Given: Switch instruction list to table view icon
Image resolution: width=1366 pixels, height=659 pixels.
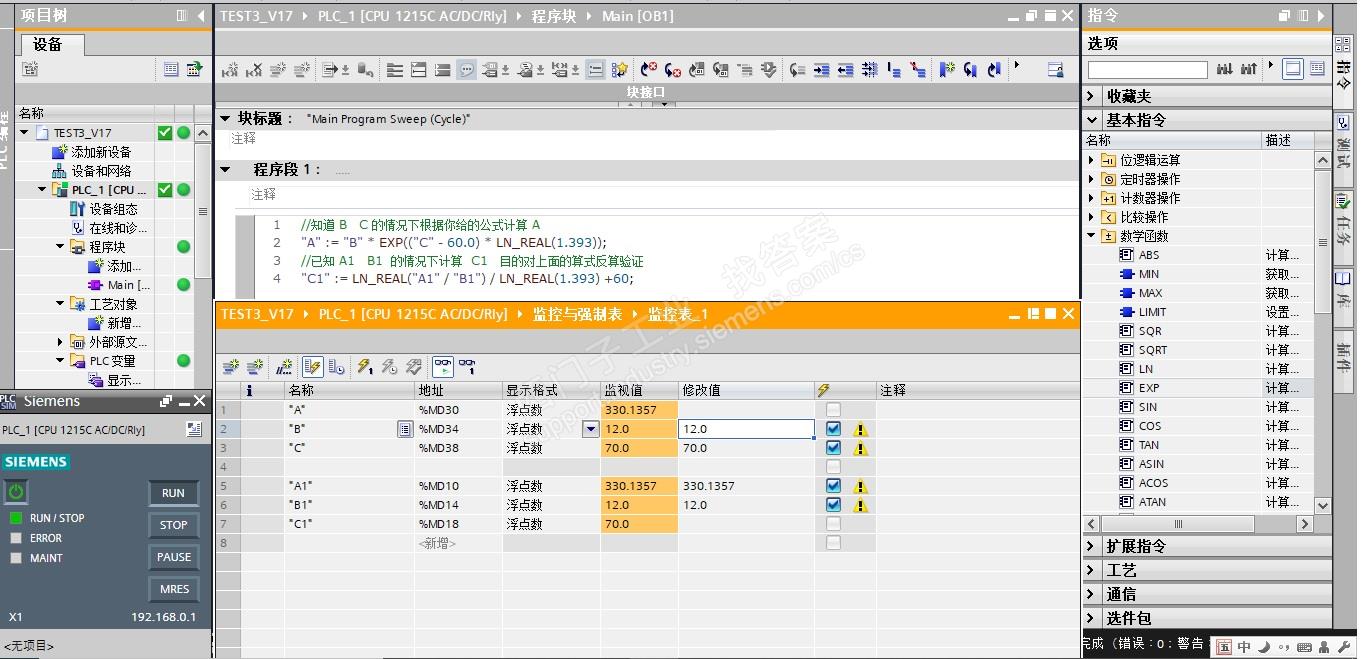Looking at the screenshot, I should tap(1317, 69).
